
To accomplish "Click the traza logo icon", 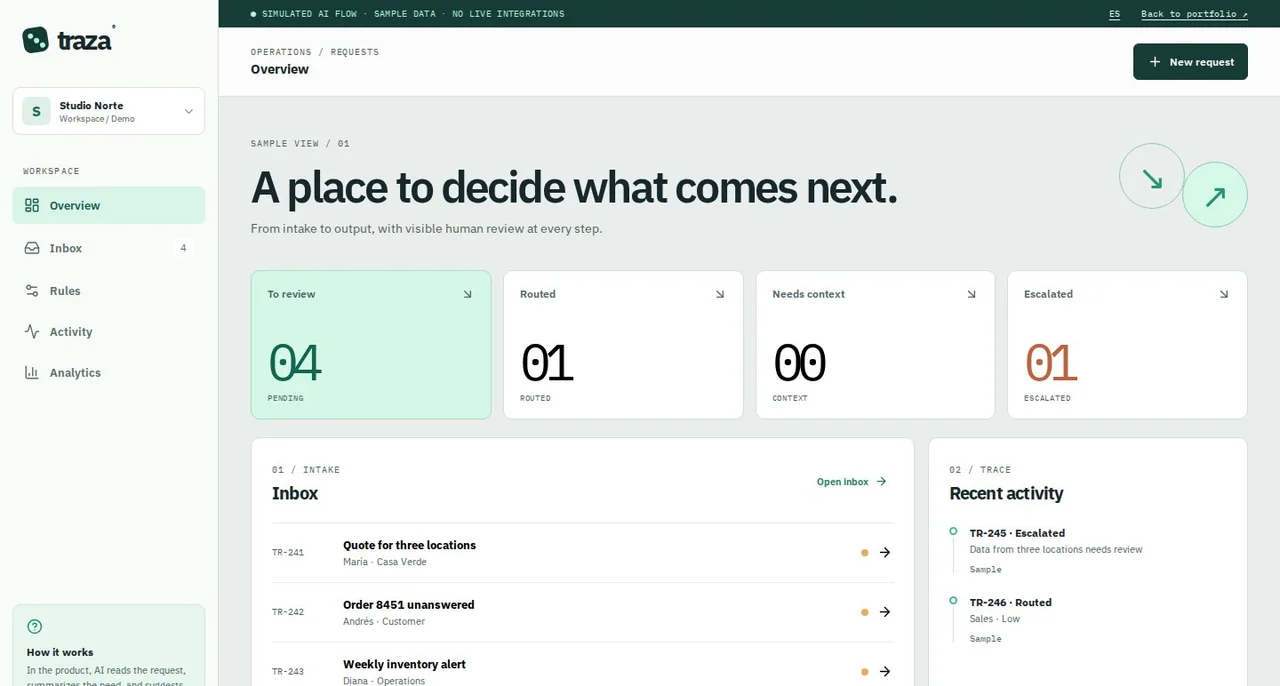I will 35,40.
